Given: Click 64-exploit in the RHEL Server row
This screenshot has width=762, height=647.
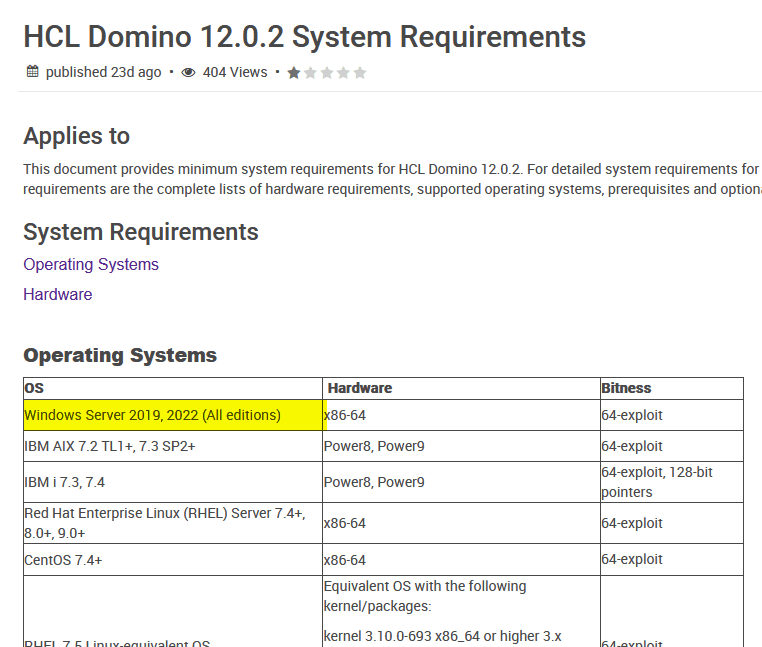Looking at the screenshot, I should click(x=632, y=523).
